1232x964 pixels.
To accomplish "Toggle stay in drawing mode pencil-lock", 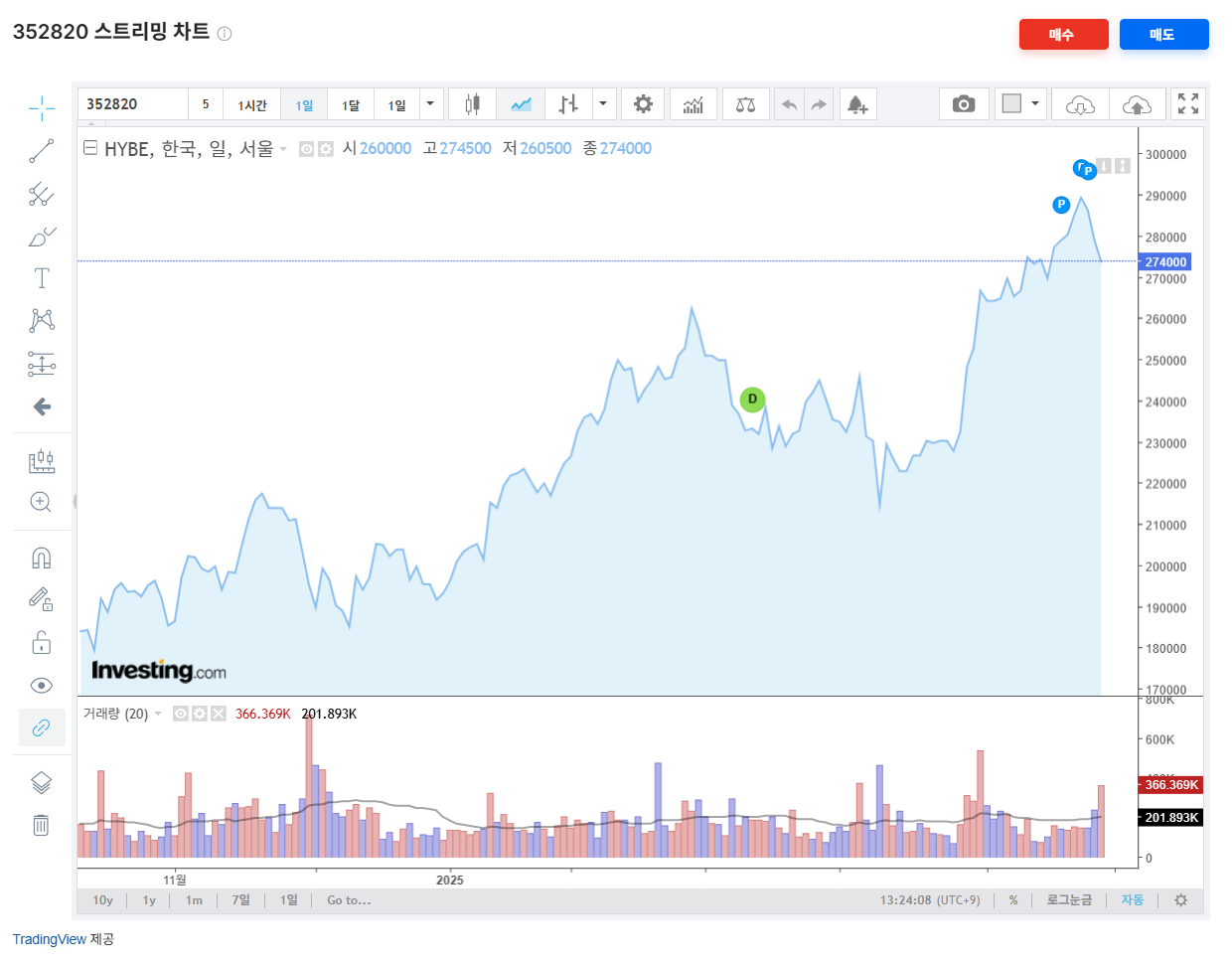I will pyautogui.click(x=42, y=599).
